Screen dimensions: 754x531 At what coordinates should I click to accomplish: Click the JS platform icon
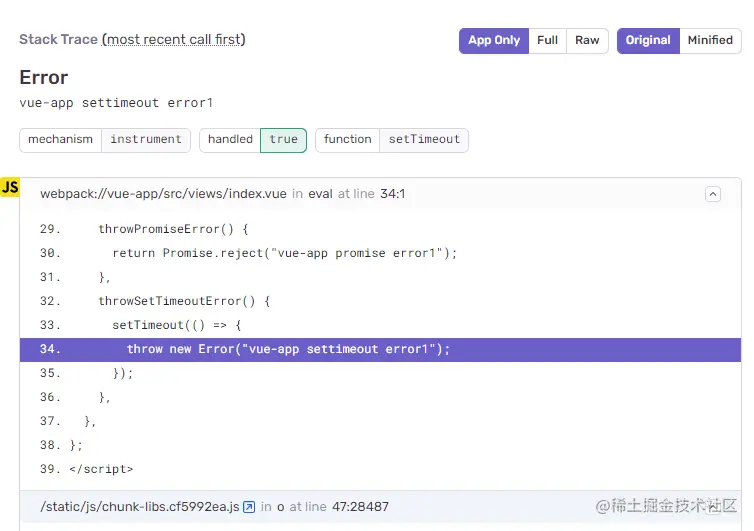tap(10, 187)
